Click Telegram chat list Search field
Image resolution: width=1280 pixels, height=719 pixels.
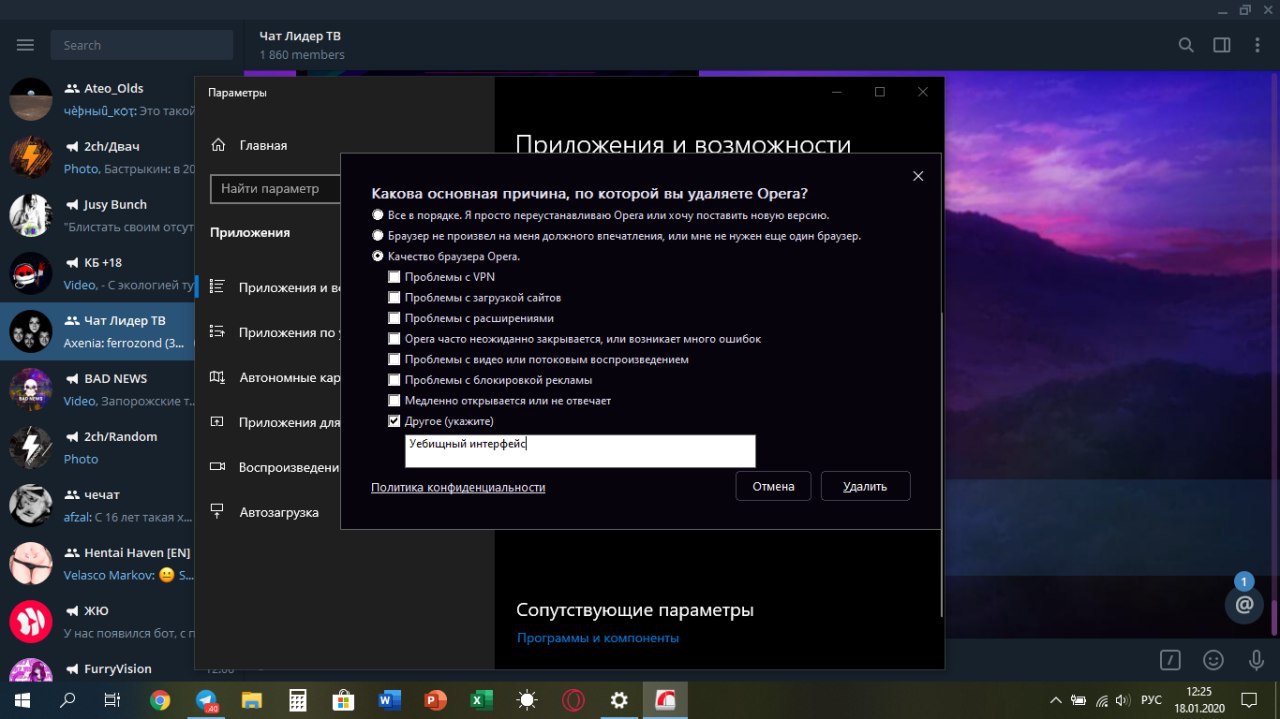(x=141, y=45)
